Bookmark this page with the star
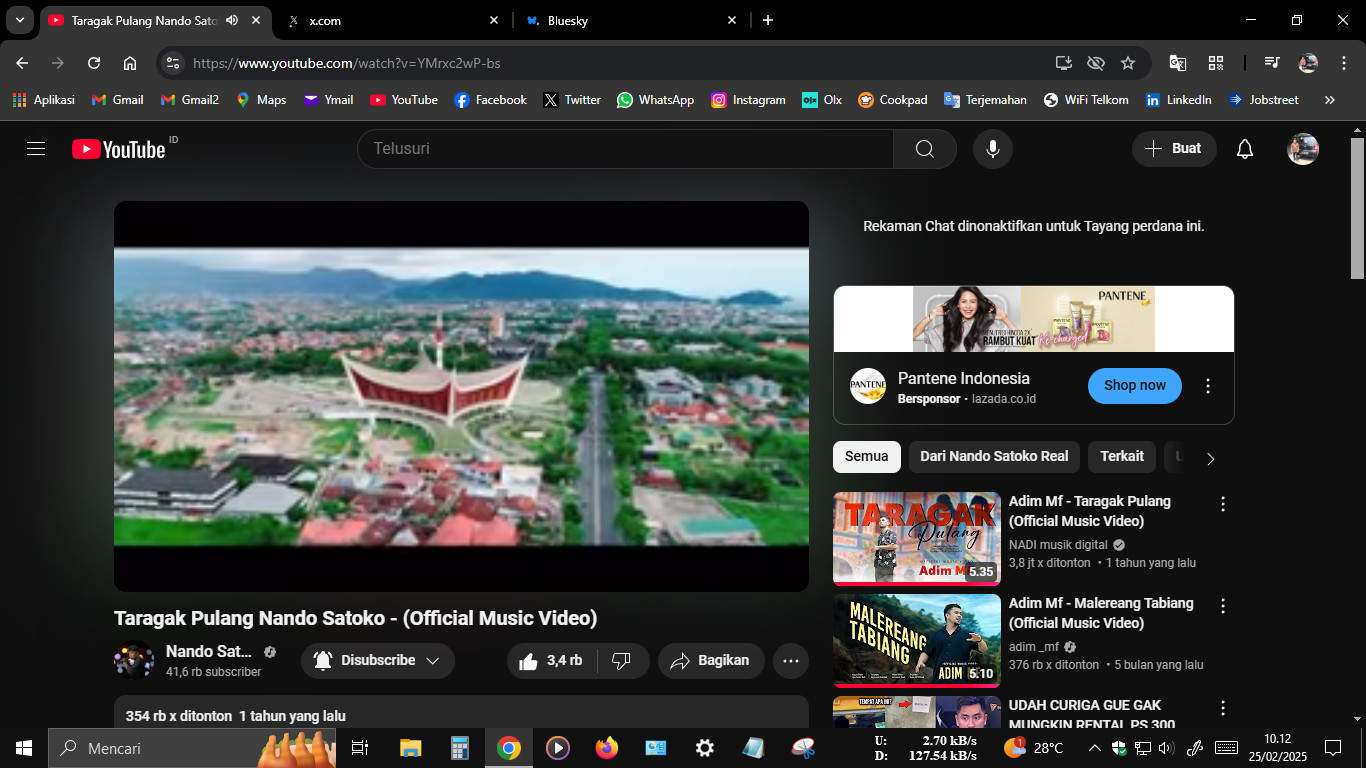The width and height of the screenshot is (1366, 768). tap(1128, 63)
